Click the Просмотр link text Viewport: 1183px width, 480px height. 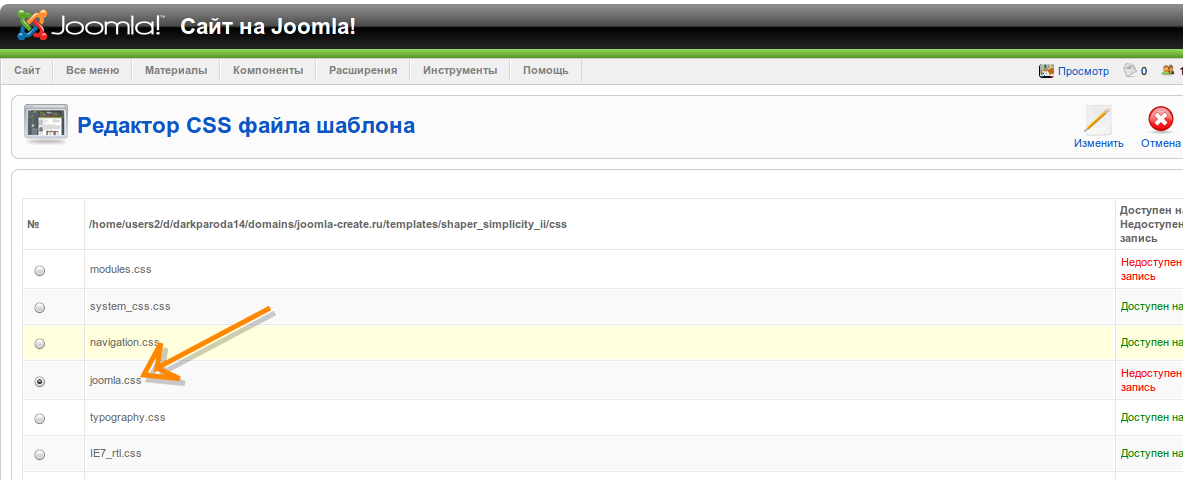1084,71
